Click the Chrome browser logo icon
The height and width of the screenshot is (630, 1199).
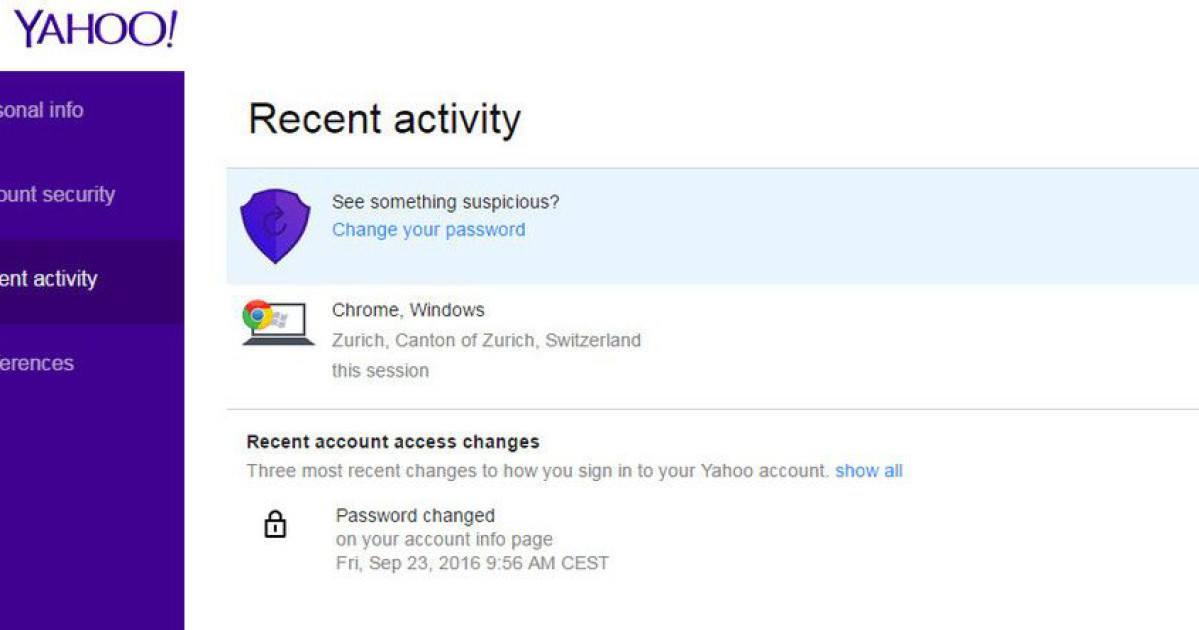(x=258, y=315)
